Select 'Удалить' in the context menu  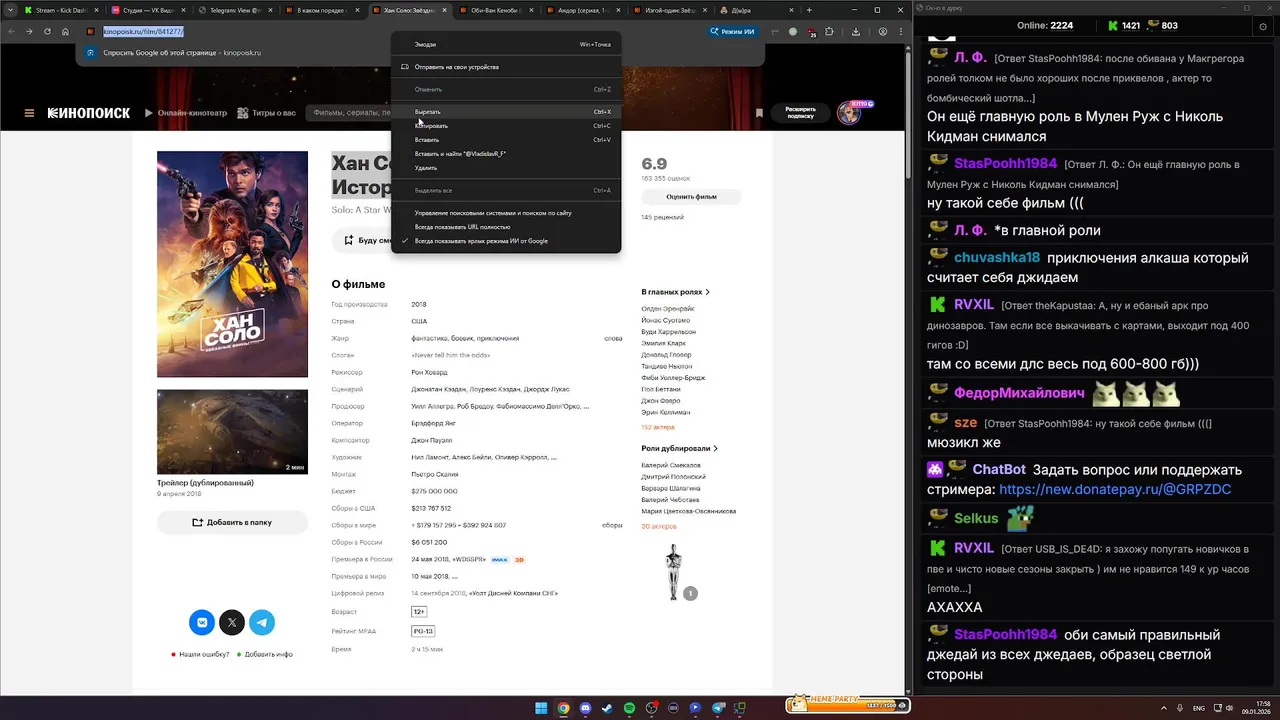506,168
